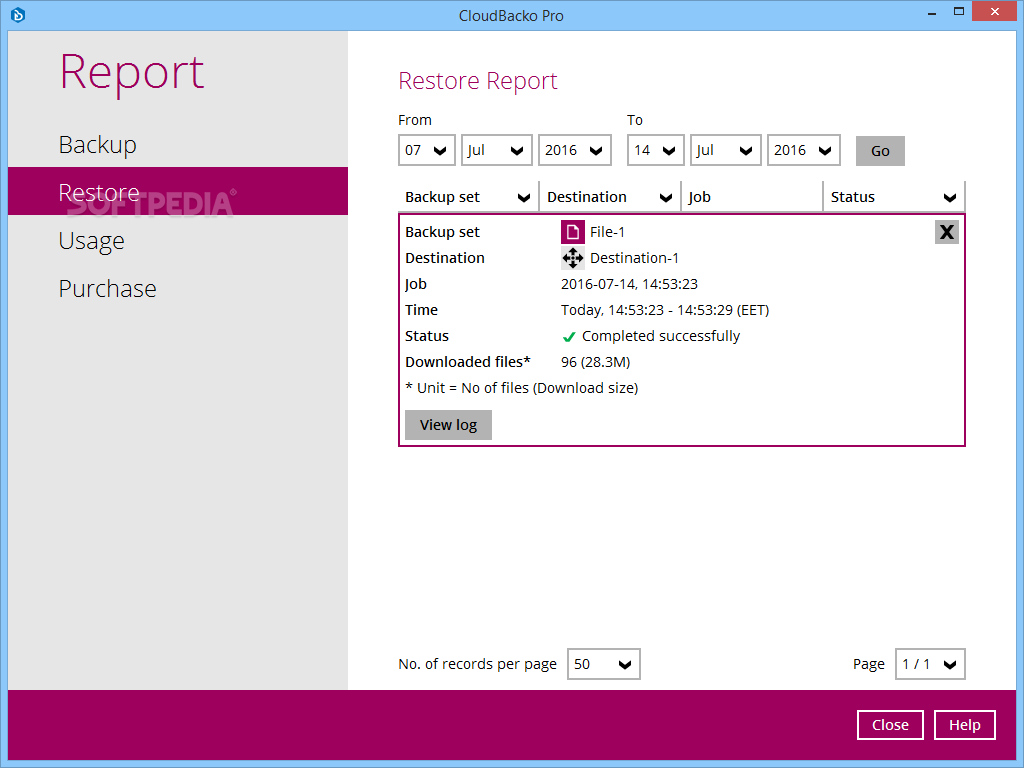Screen dimensions: 1024x768
Task: Go to the Purchase section
Action: (178, 289)
